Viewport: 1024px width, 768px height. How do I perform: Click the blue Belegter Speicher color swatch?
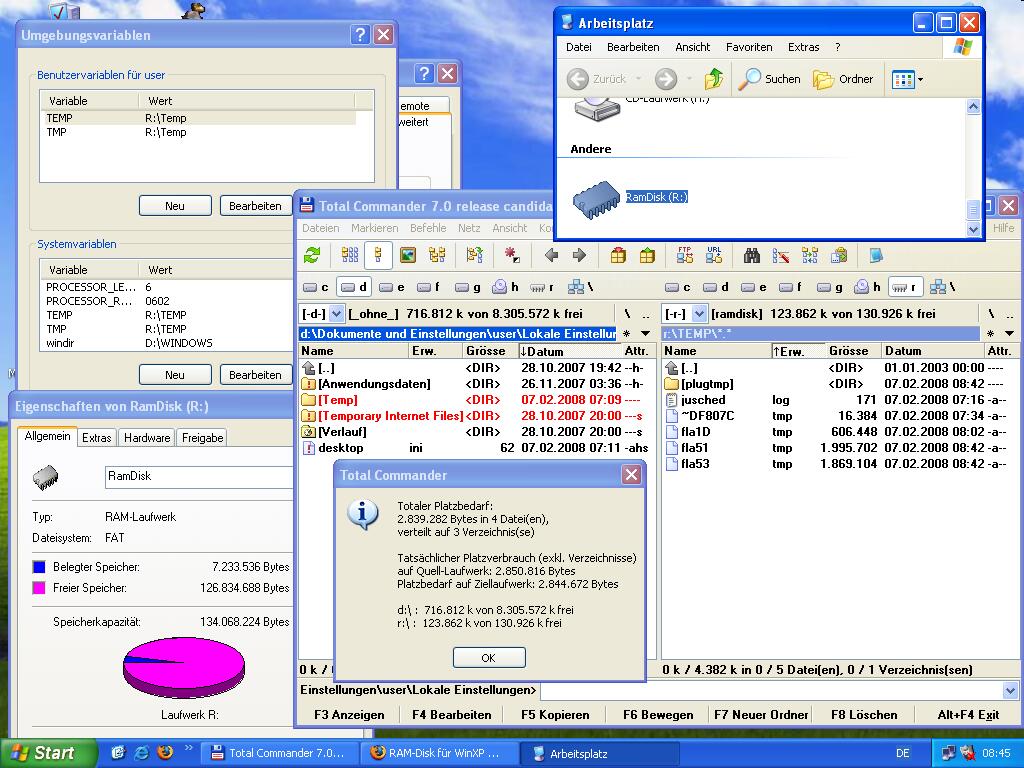(x=39, y=567)
